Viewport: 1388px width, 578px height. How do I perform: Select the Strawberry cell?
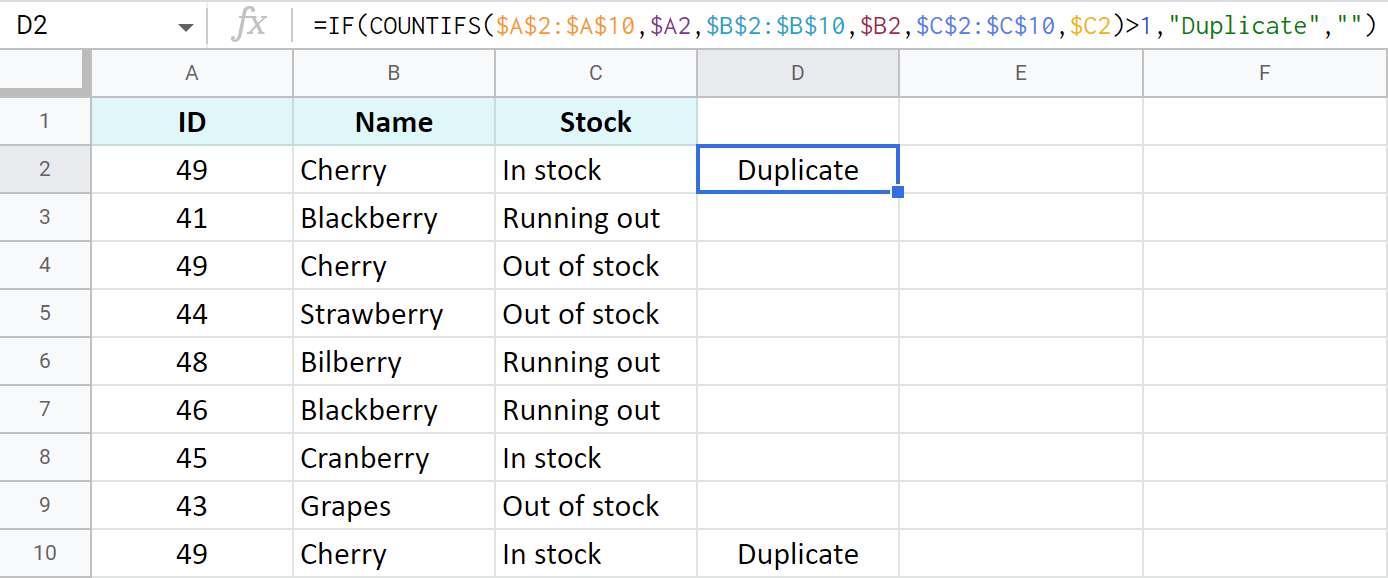(x=393, y=313)
